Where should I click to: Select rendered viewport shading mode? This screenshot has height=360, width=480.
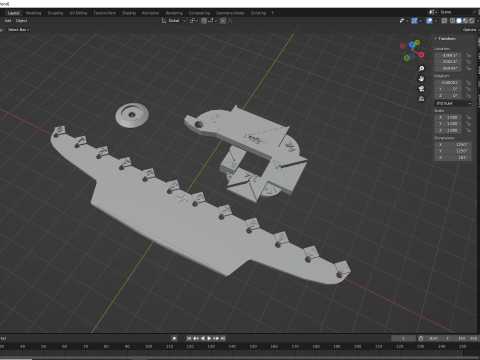click(472, 21)
